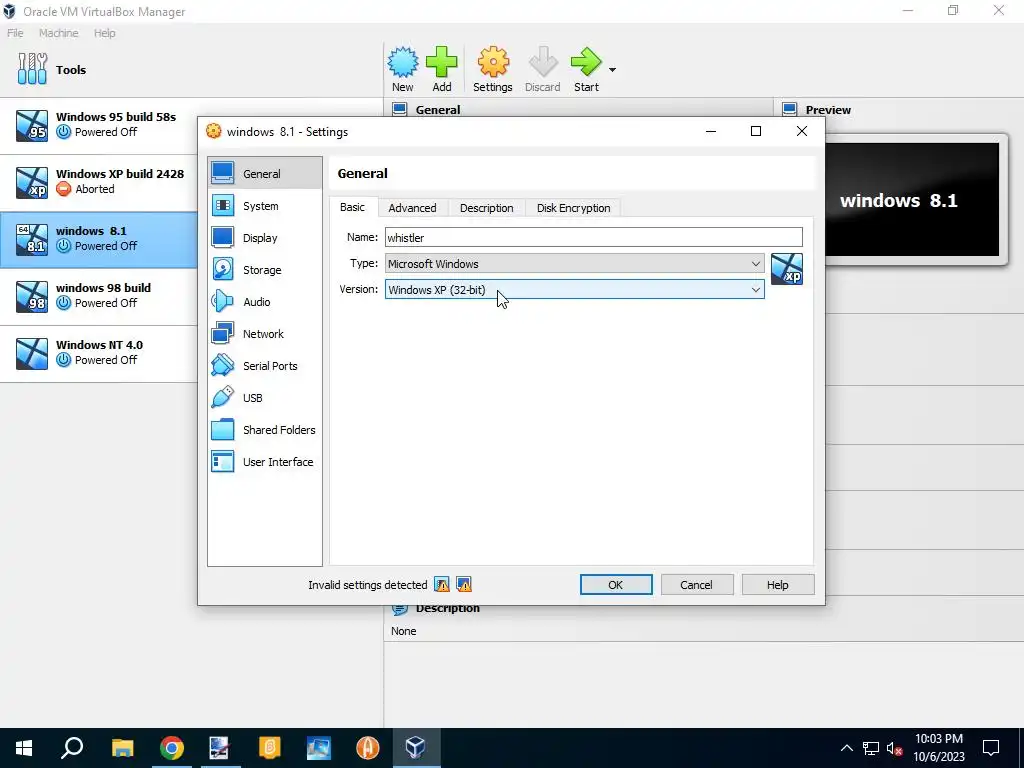Click the network tray icon
Viewport: 1024px width, 768px height.
(871, 748)
